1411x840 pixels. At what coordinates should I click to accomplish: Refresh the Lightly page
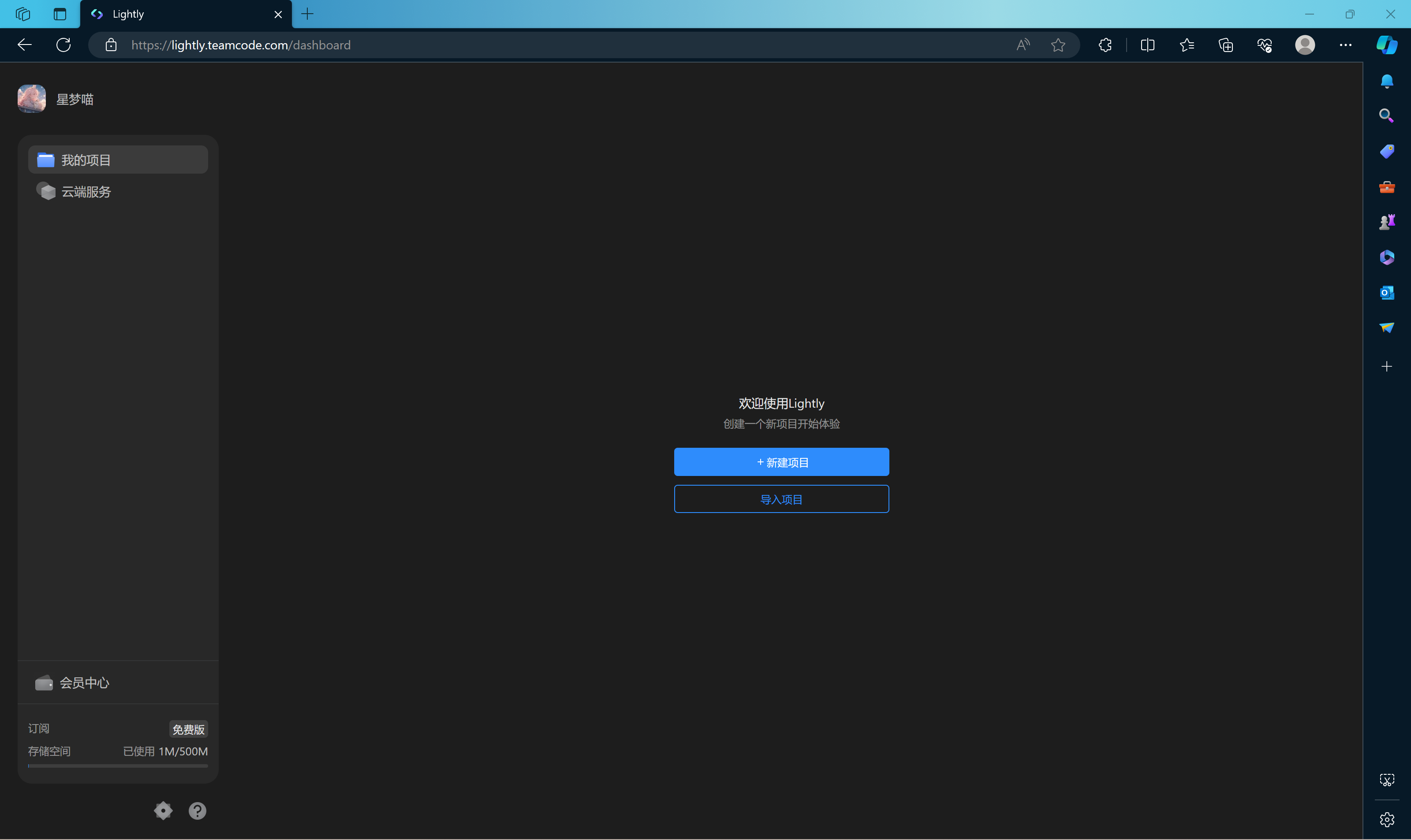63,45
